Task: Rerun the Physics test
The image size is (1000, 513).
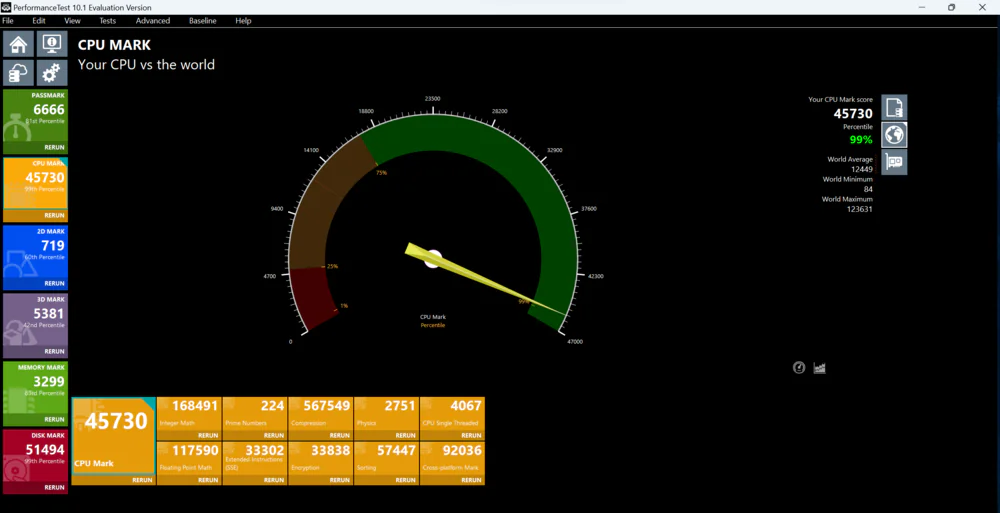Action: tap(405, 435)
